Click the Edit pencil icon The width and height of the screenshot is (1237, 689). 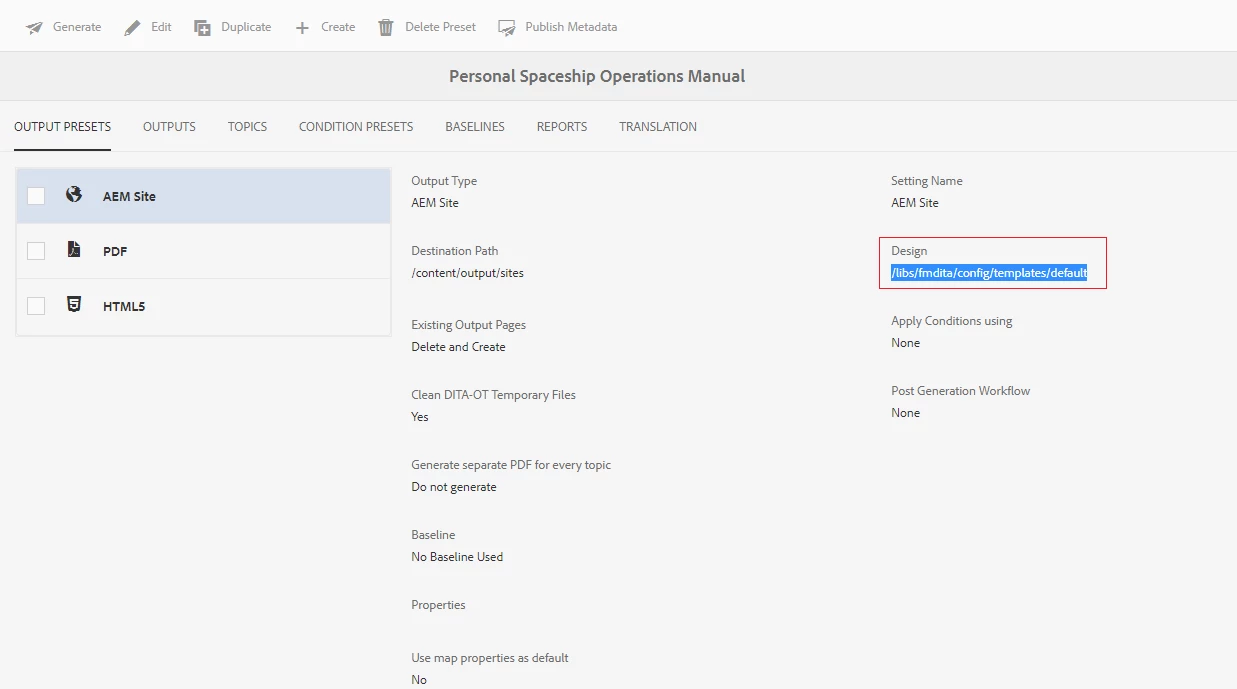[x=133, y=28]
